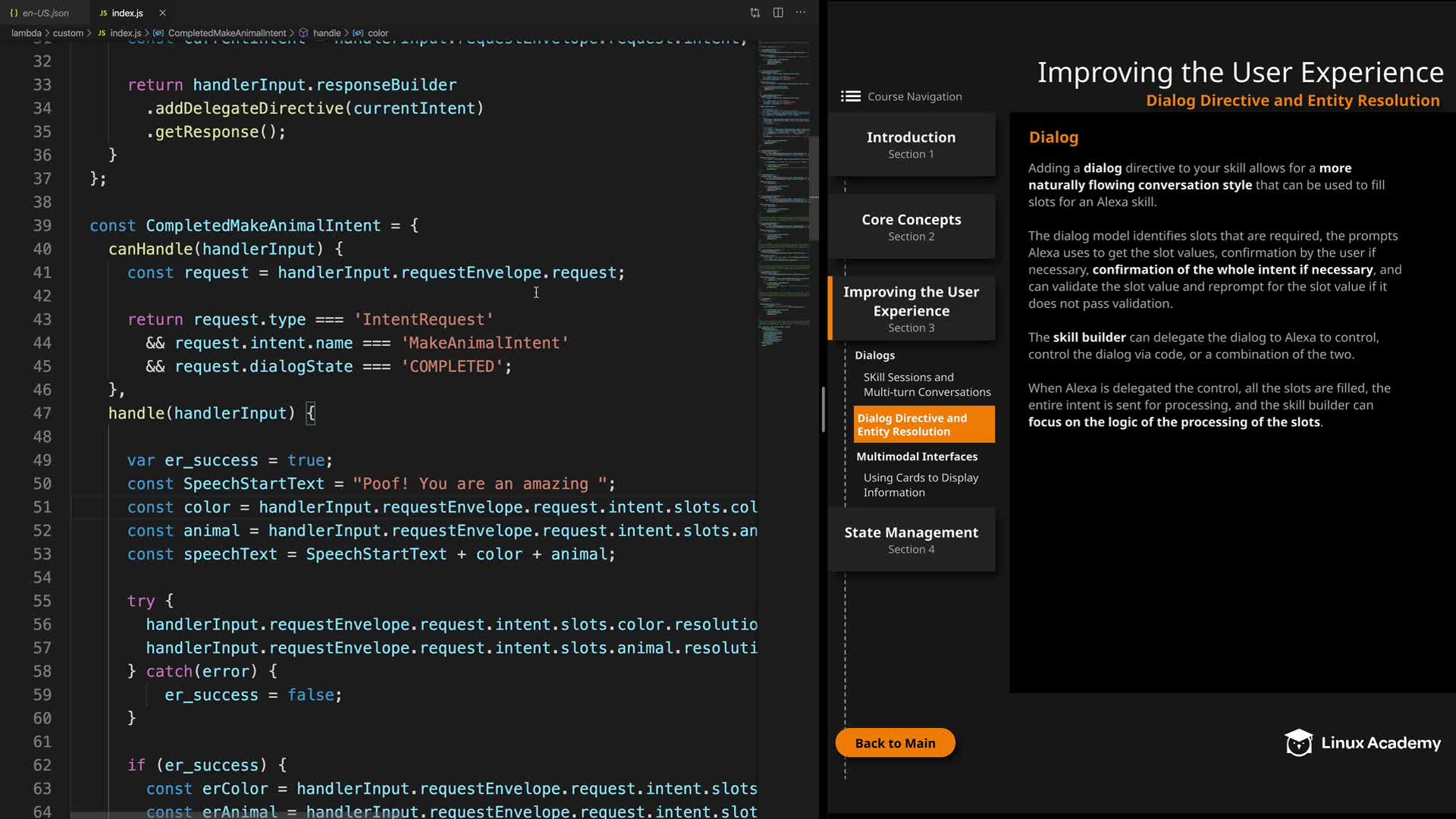Open the custom breadcrumb dropdown
The image size is (1456, 819).
(68, 33)
